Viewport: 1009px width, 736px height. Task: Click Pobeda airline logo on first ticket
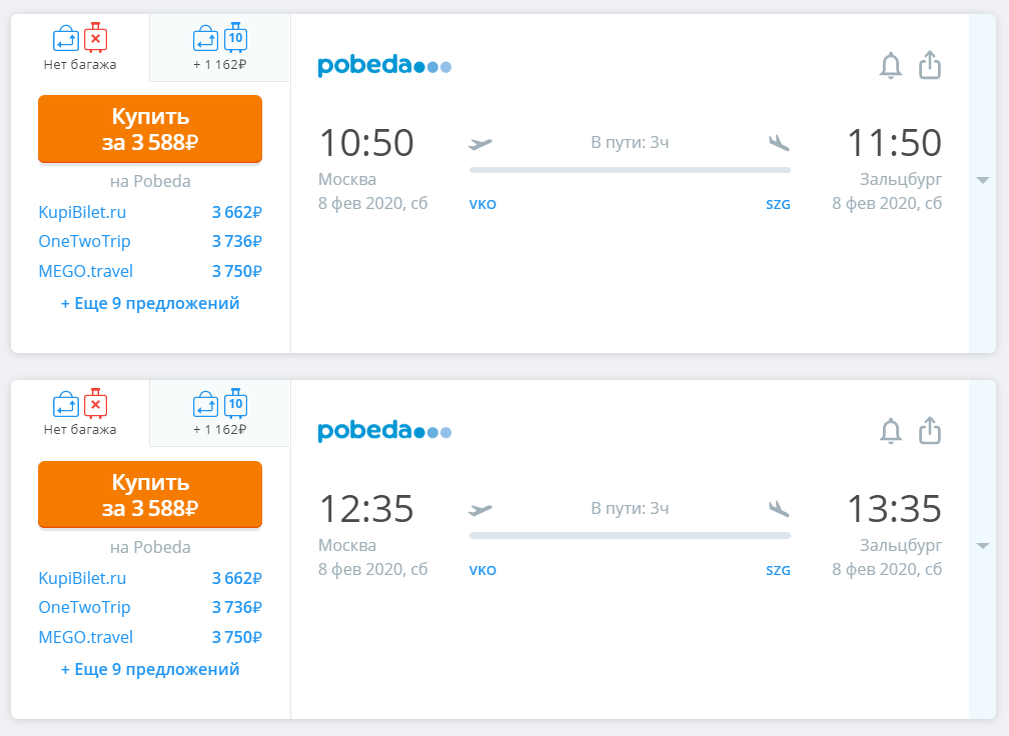click(x=384, y=66)
